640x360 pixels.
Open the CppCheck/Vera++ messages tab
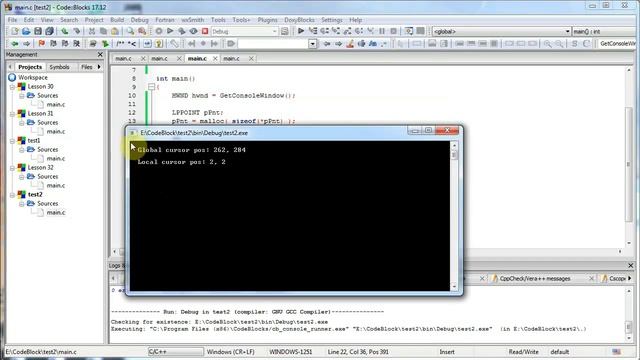(x=535, y=278)
